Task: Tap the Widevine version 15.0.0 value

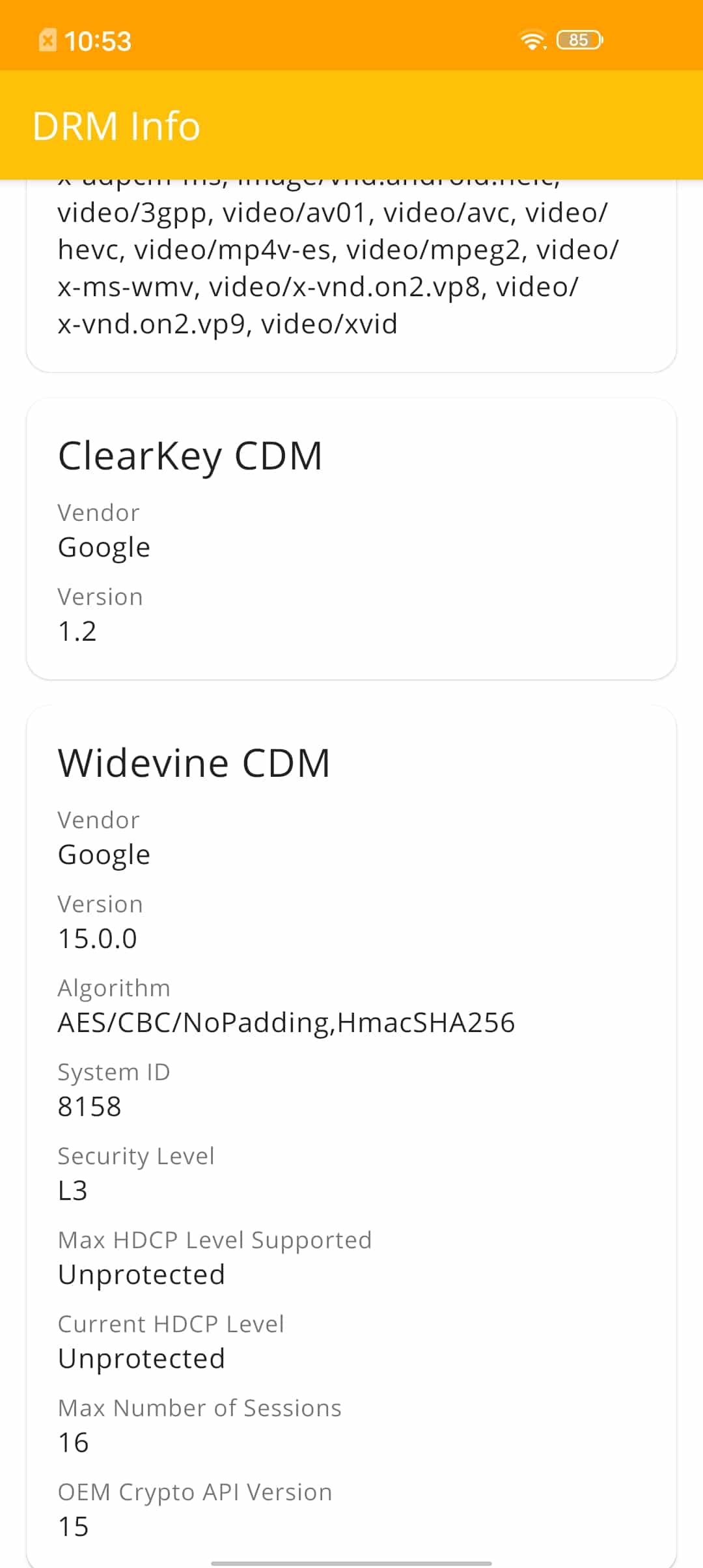Action: (98, 938)
